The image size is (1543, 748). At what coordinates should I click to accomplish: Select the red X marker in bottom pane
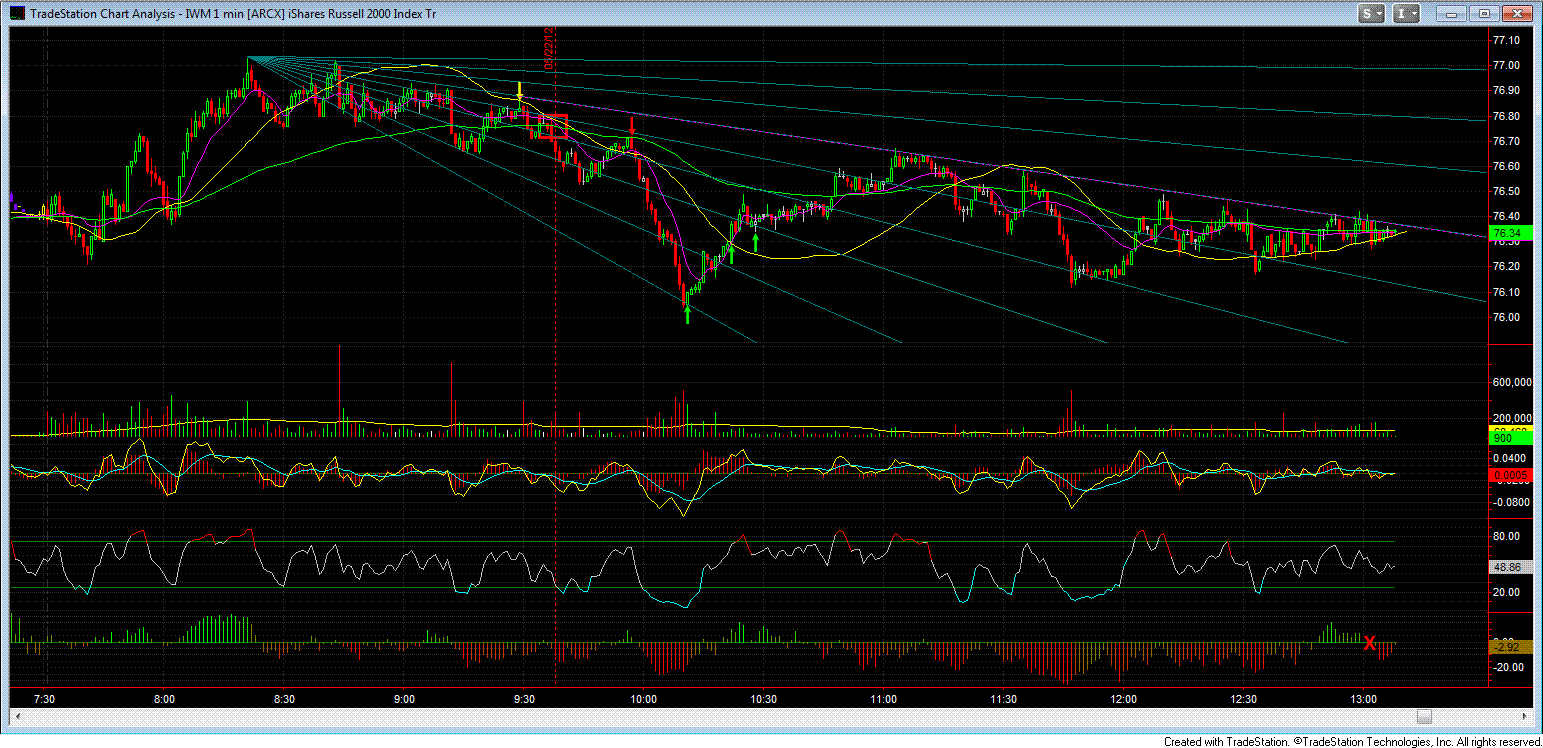tap(1370, 643)
